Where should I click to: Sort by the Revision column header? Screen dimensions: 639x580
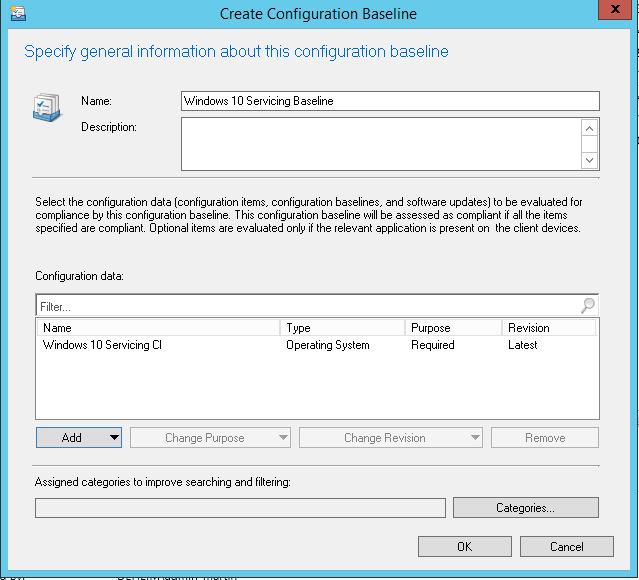pyautogui.click(x=549, y=328)
